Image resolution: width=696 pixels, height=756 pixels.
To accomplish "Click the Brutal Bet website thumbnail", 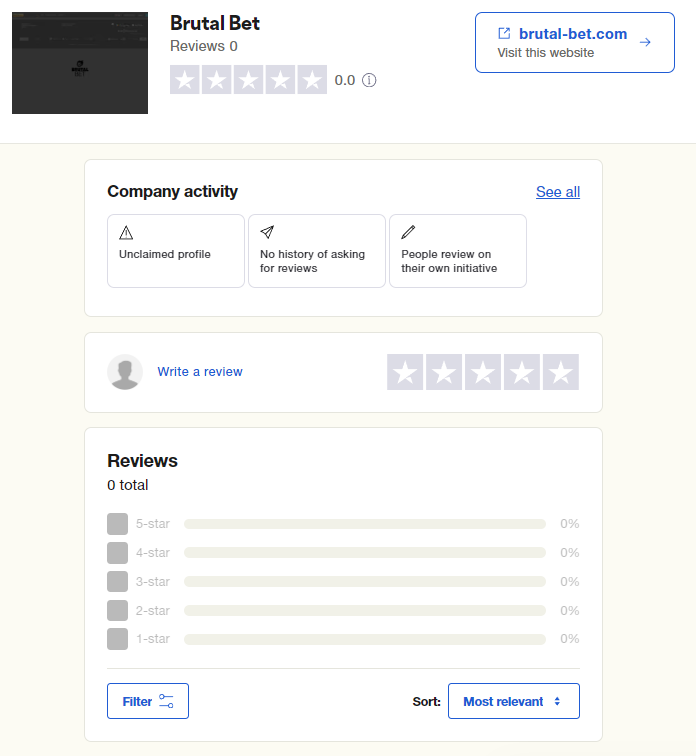I will coord(80,64).
